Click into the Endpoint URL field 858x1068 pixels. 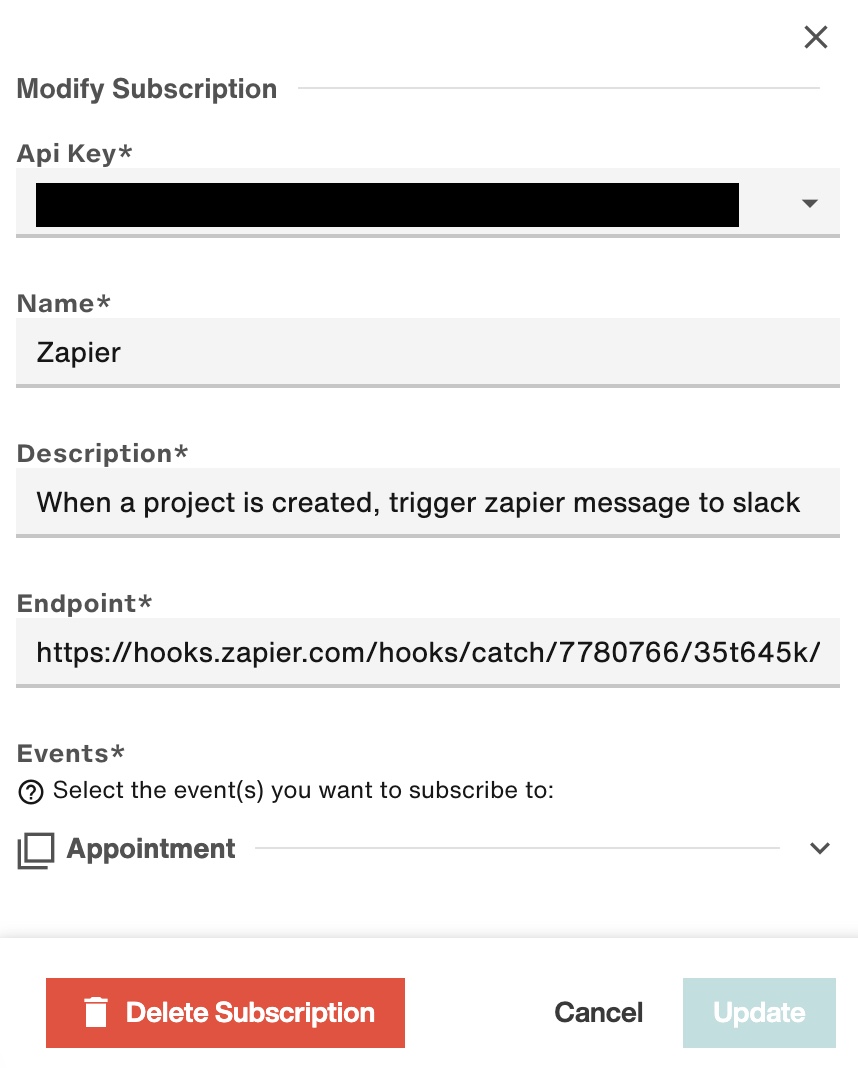click(x=428, y=653)
